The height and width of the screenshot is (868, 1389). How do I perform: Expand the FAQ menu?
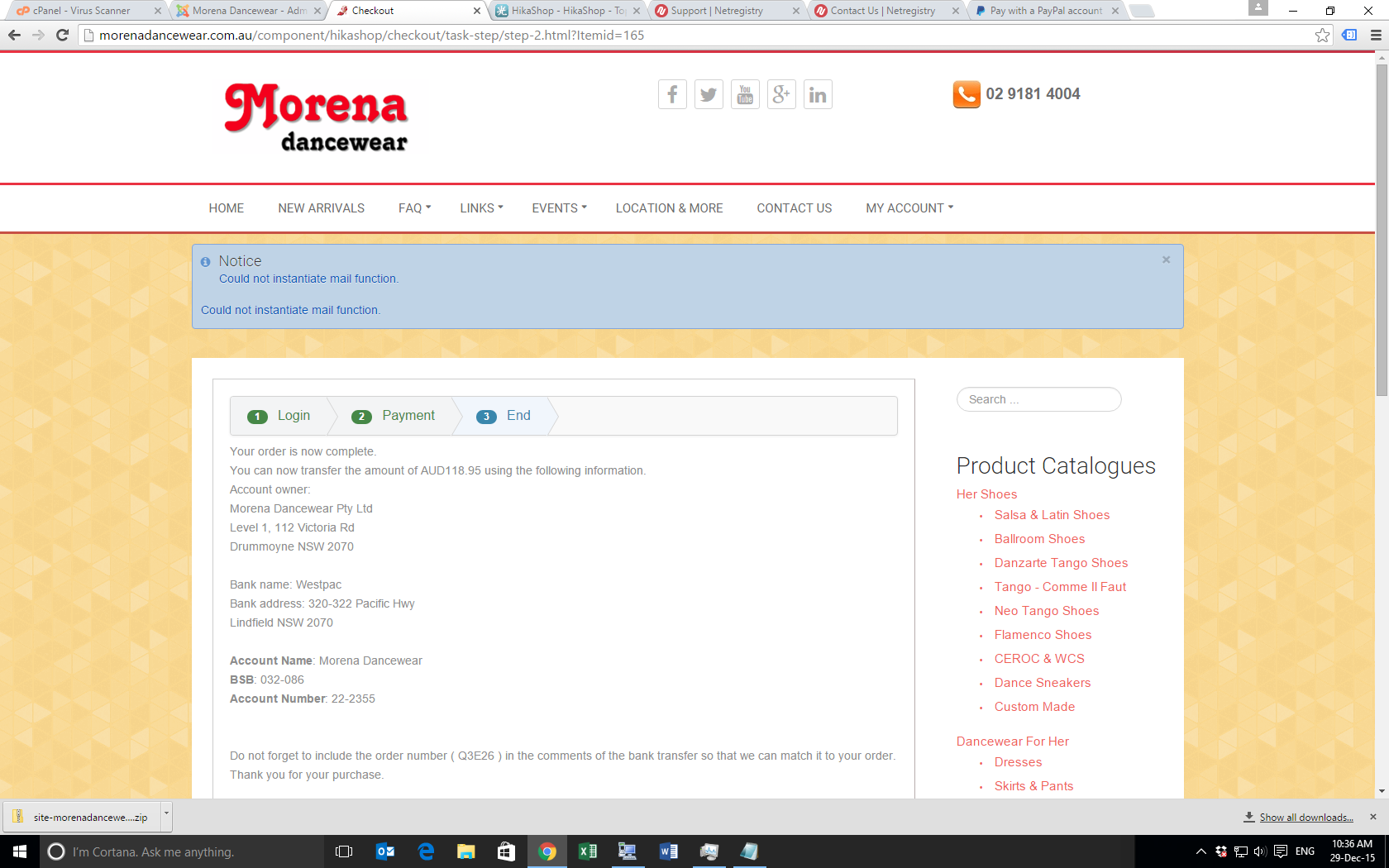coord(415,208)
